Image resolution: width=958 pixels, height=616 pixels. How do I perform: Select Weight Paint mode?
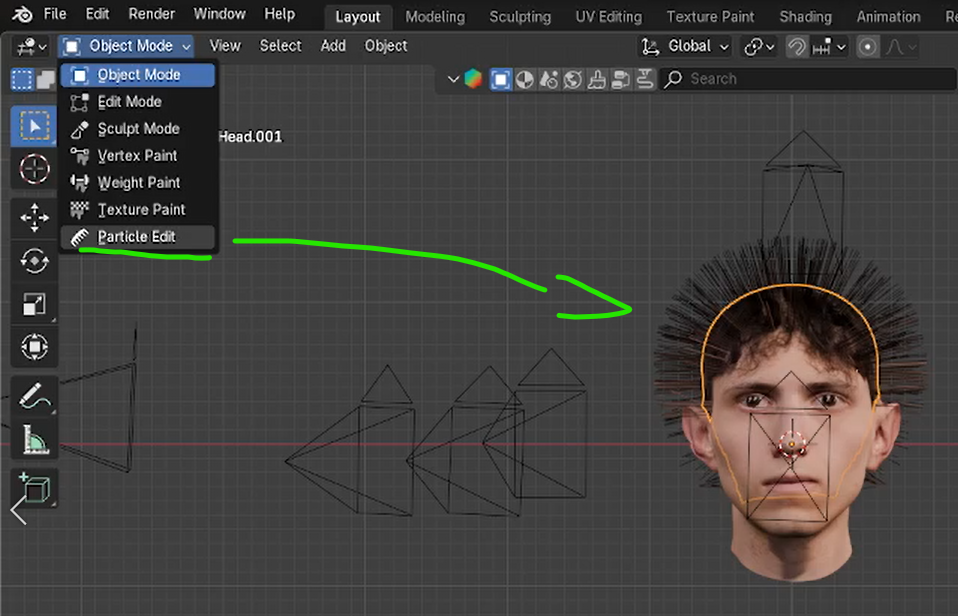pos(138,183)
